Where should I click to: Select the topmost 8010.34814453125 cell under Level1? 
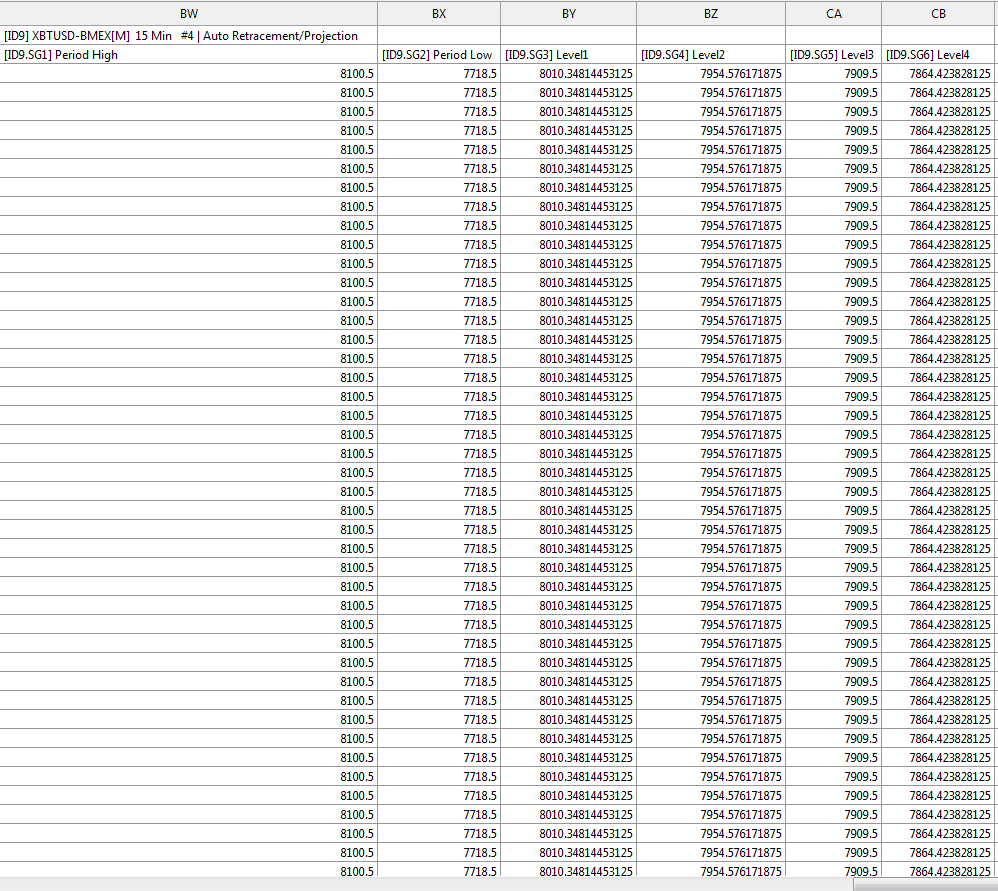568,74
